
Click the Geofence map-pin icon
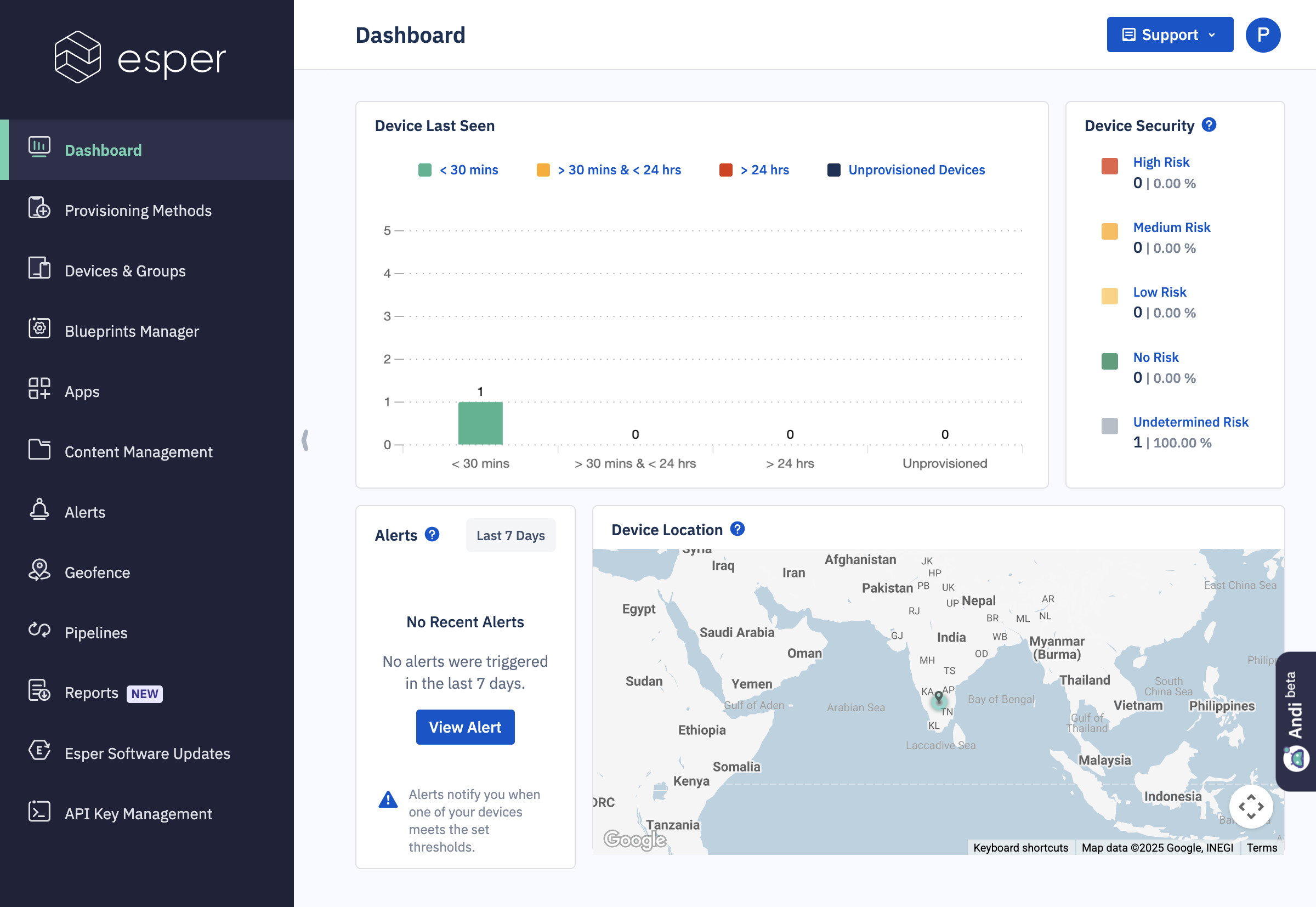[39, 570]
